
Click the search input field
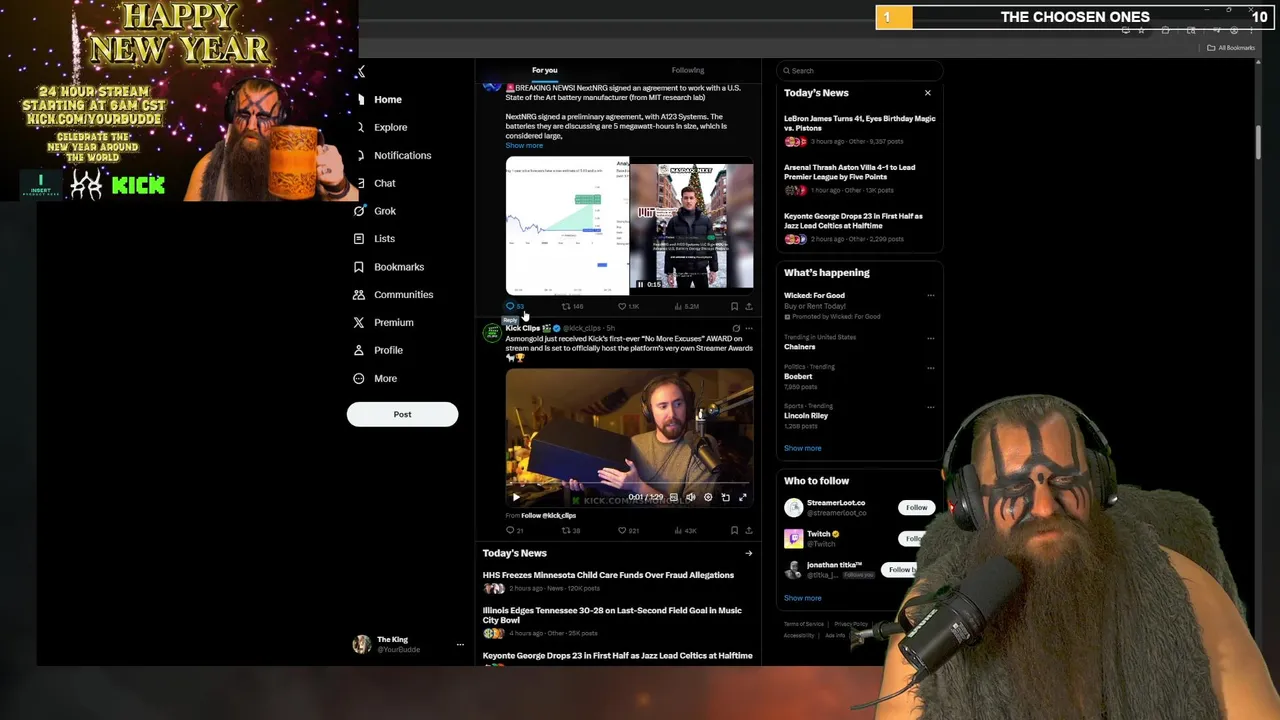tap(860, 70)
